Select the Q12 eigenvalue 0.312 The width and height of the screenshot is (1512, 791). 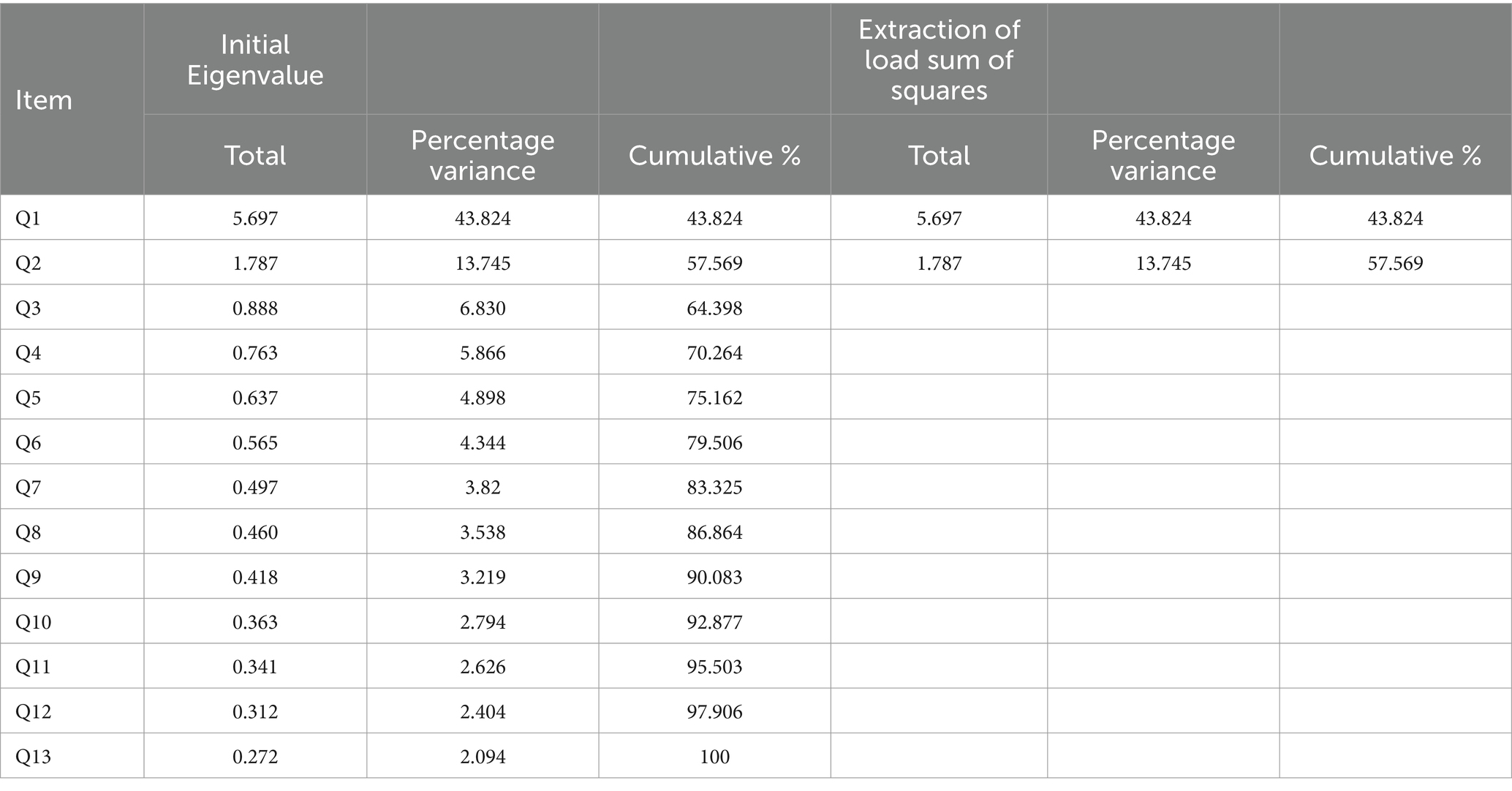pos(255,711)
